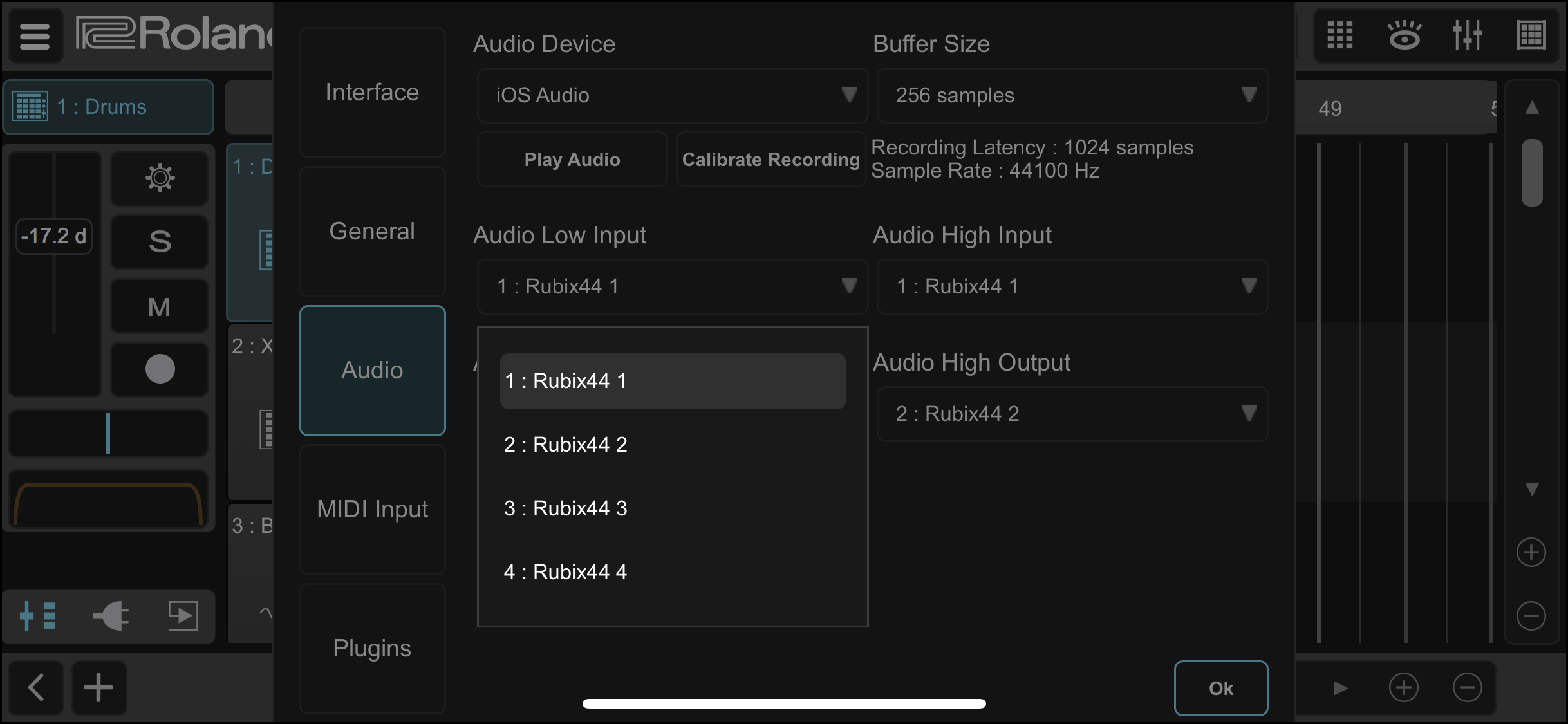Image resolution: width=1568 pixels, height=724 pixels.
Task: Open the Audio High Input dropdown
Action: pos(1072,286)
